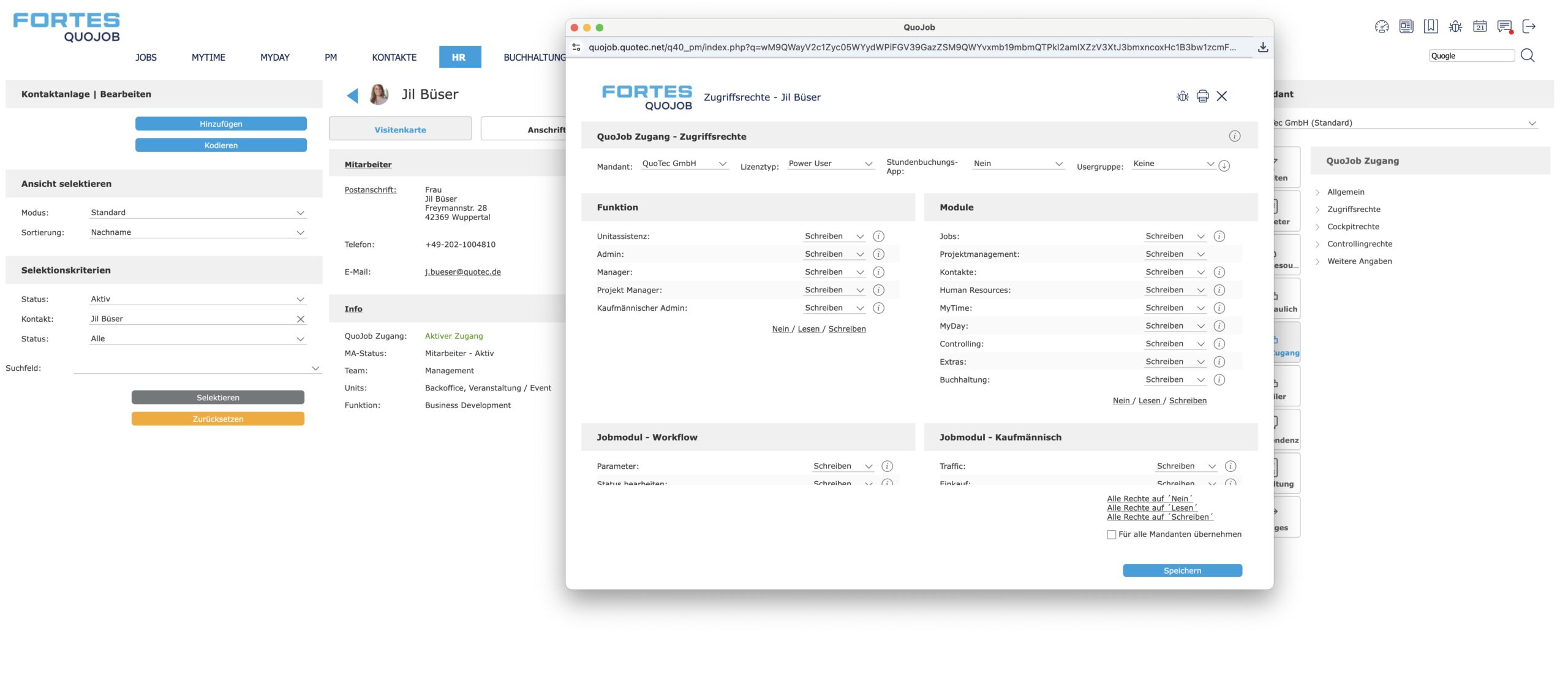Open the Visitenkarte tab
1568x692 pixels.
[x=400, y=130]
